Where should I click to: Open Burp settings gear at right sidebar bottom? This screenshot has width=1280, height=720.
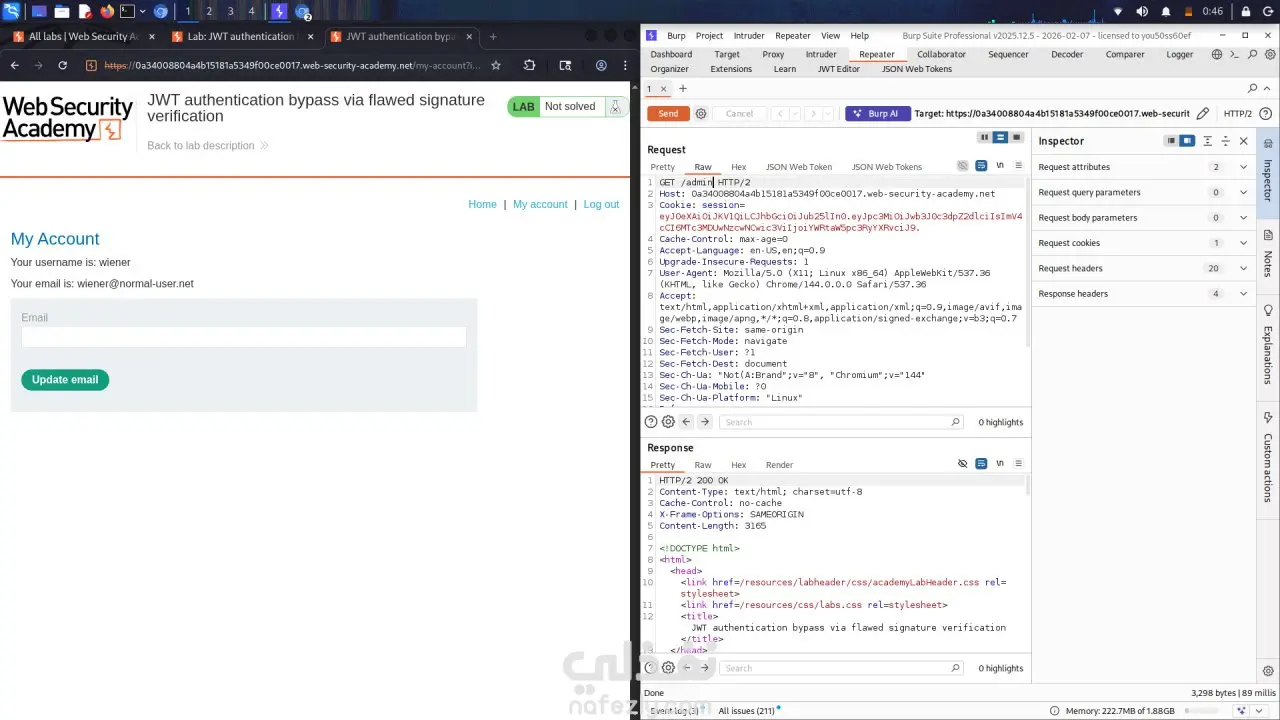pyautogui.click(x=1268, y=671)
